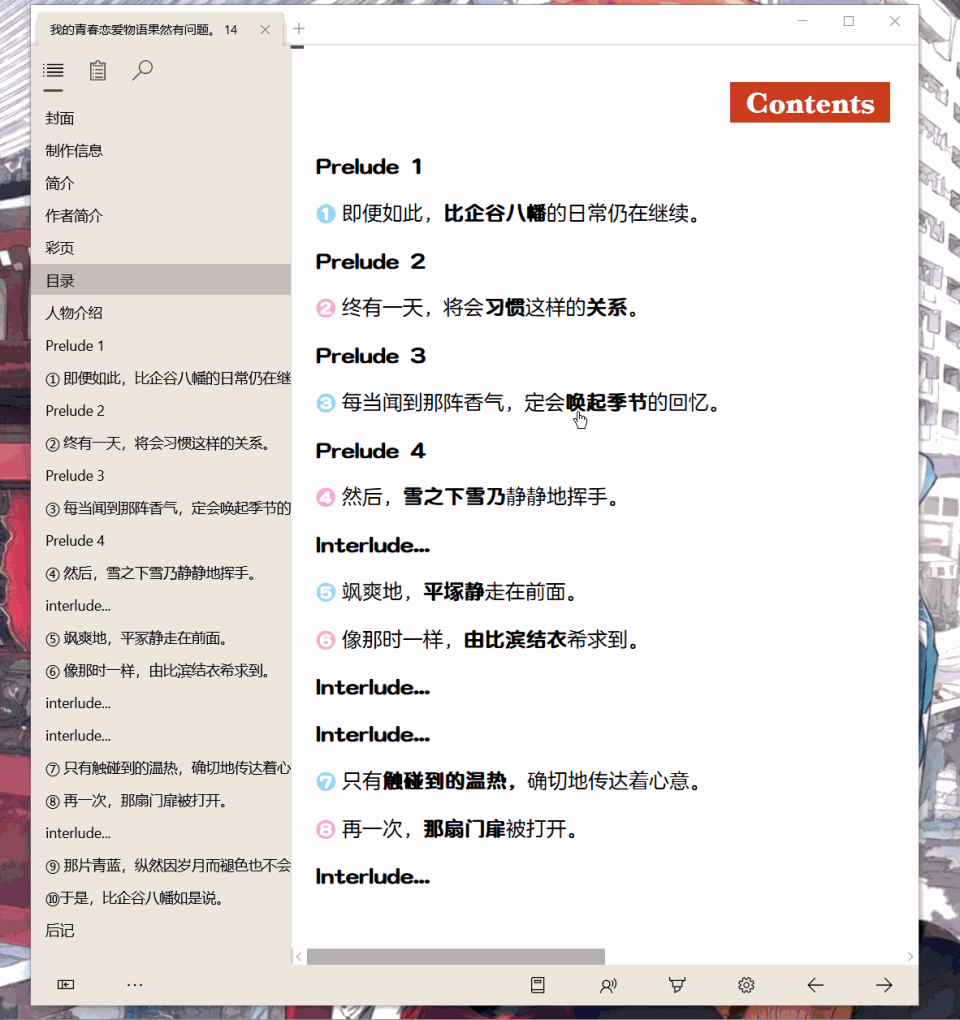This screenshot has height=1020, width=960.
Task: Start read aloud voice icon
Action: coord(608,986)
